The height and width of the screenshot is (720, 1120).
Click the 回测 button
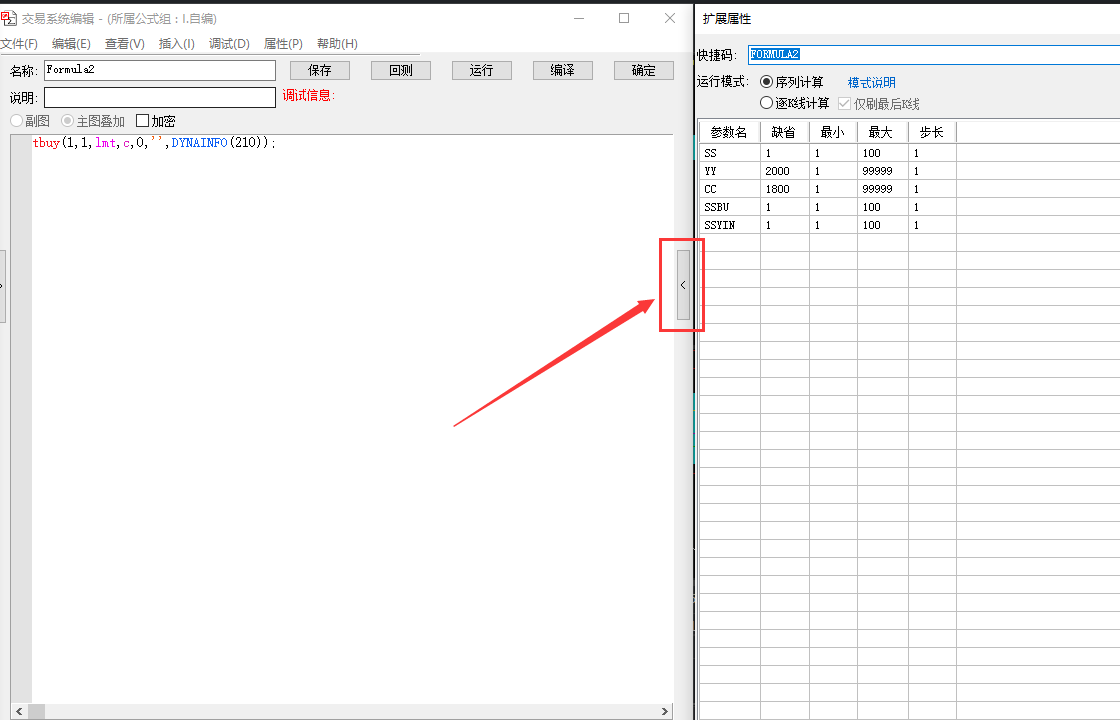[401, 70]
